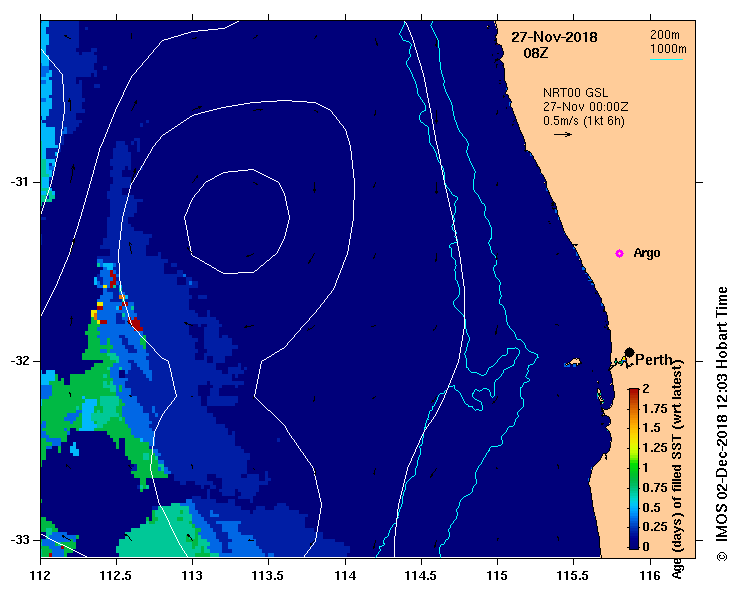
Task: Click the color bar value 2
Action: (x=646, y=388)
